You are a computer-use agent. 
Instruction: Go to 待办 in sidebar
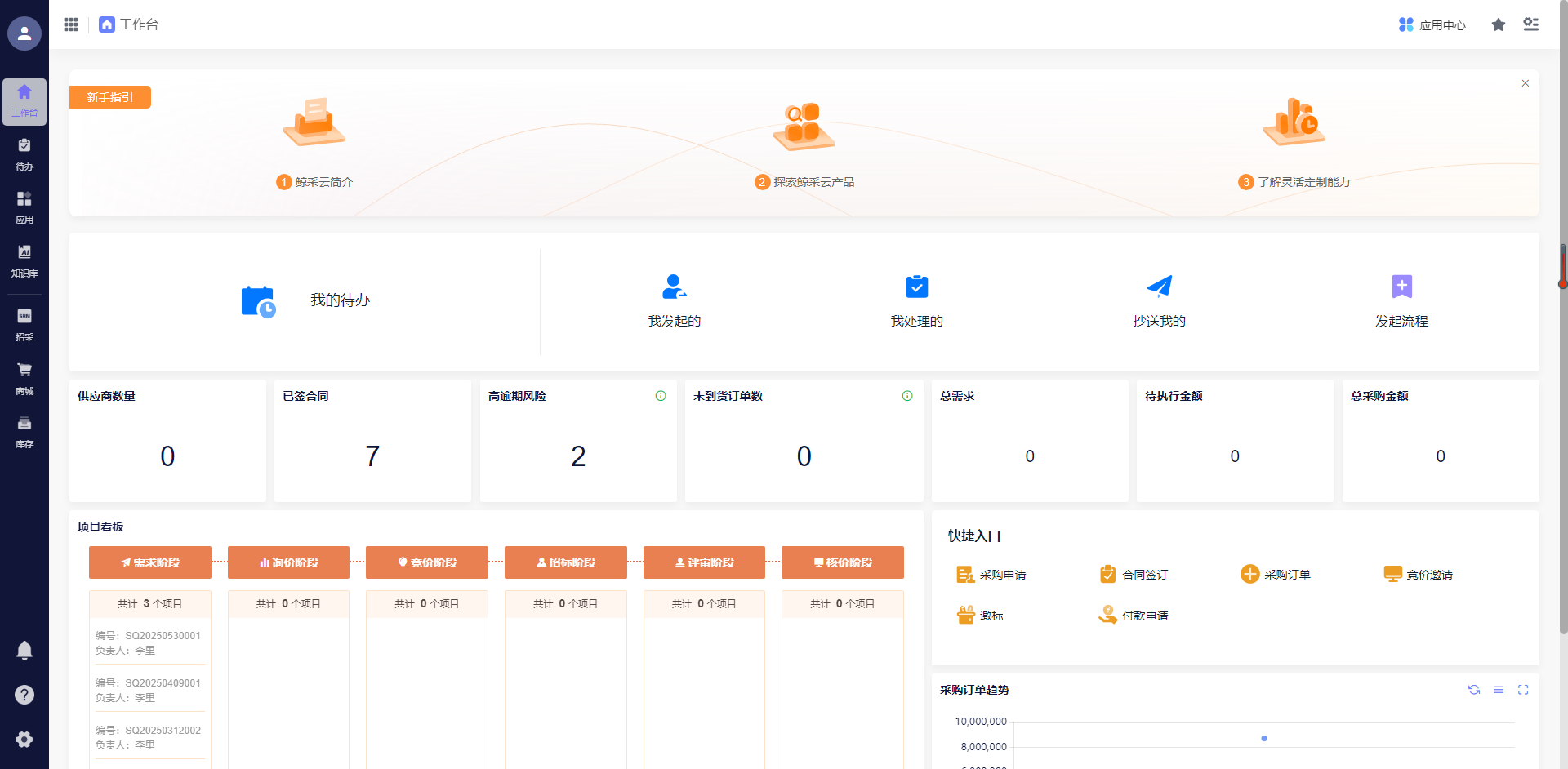click(24, 154)
